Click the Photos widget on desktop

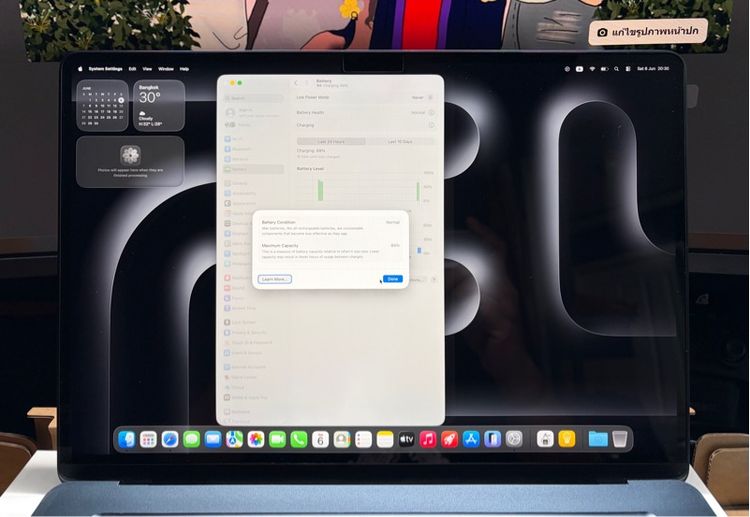(x=130, y=162)
